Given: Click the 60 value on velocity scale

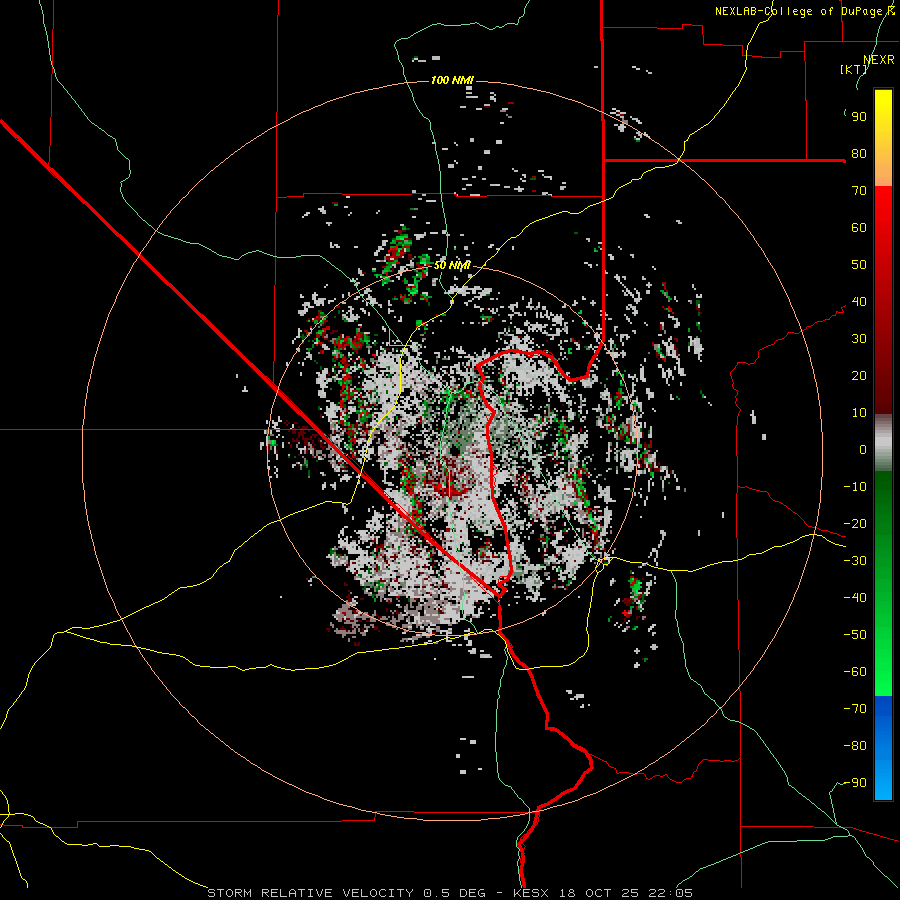Looking at the screenshot, I should [859, 228].
